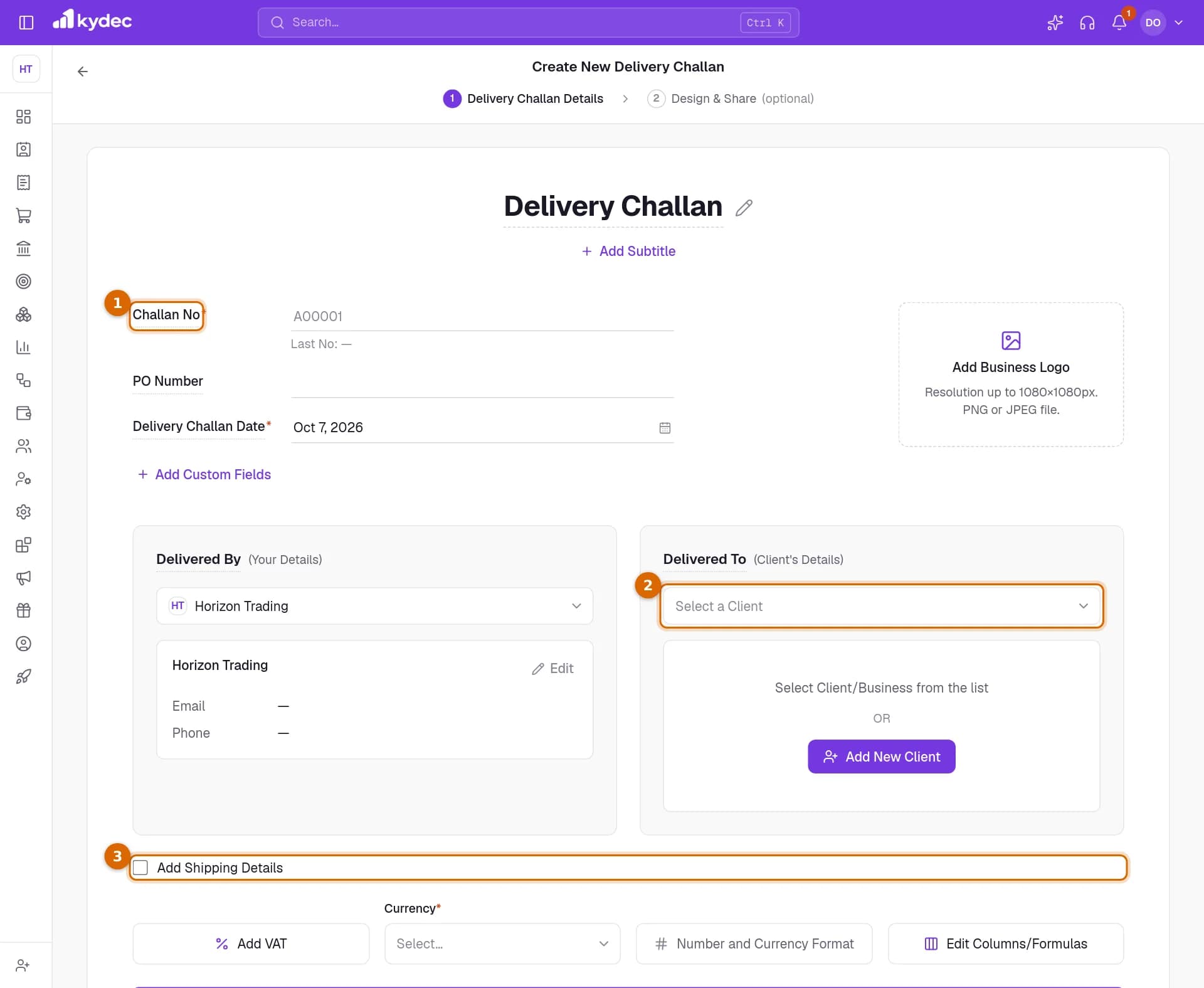Edit the Delivery Challan title with pencil

click(744, 208)
